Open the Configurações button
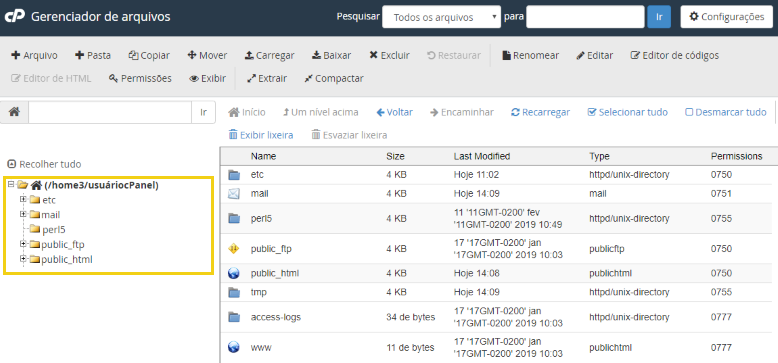Screen dimensions: 778x363 [x=726, y=17]
